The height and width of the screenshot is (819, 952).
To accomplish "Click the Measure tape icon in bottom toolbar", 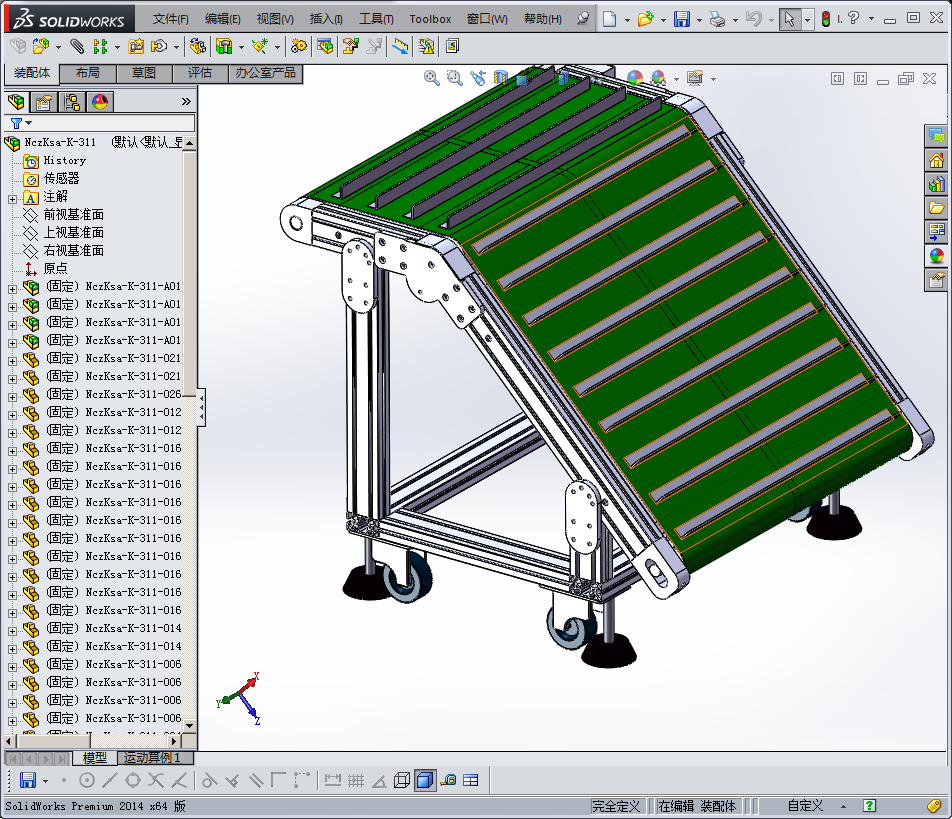I will coord(449,780).
